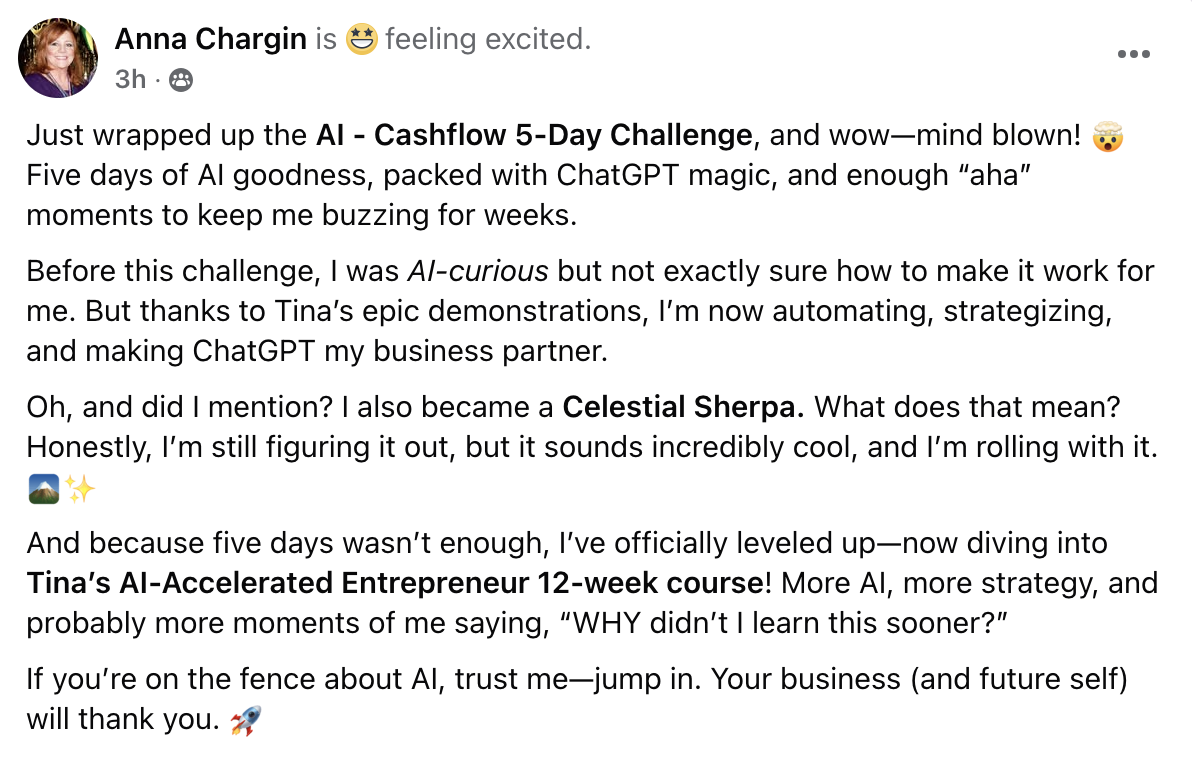1192x774 pixels.
Task: Click bold "AI - Cashflow 5-Day Challenge" text
Action: [x=534, y=134]
